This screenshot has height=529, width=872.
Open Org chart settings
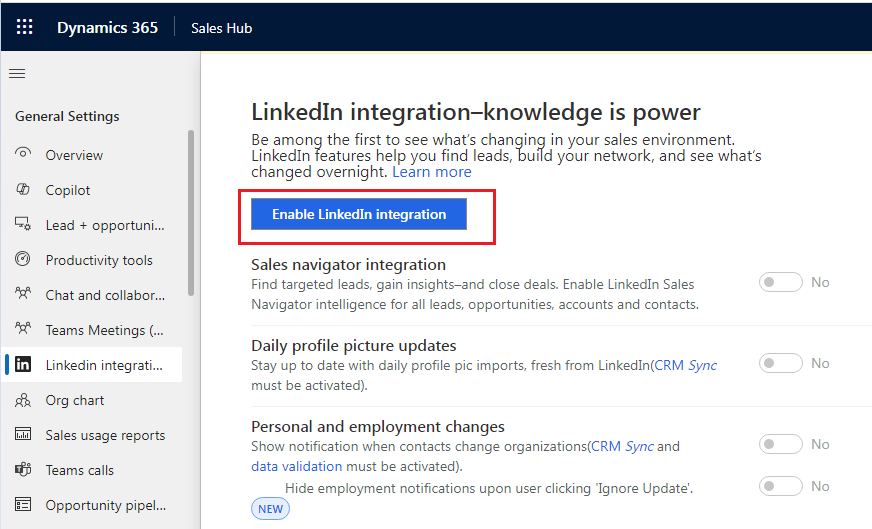(x=93, y=400)
